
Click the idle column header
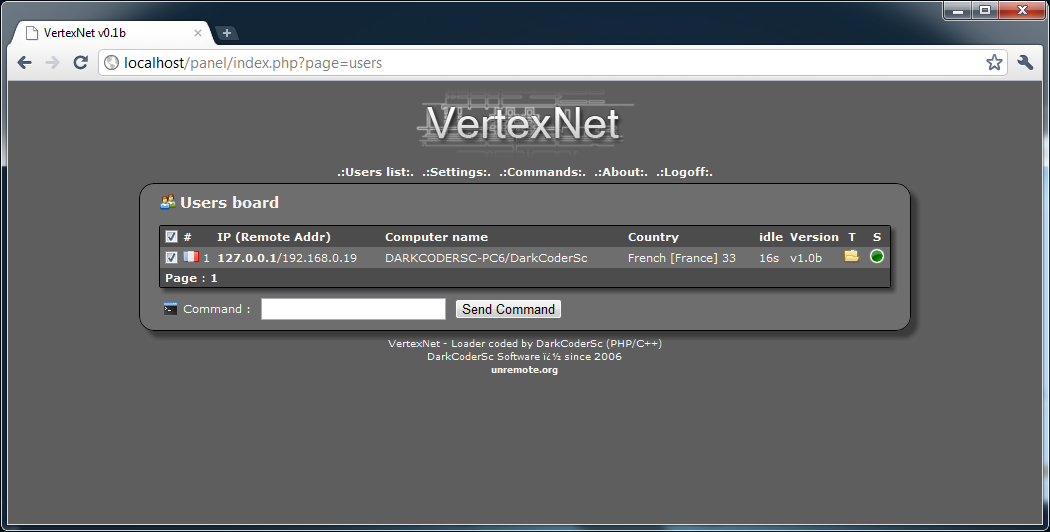pyautogui.click(x=771, y=237)
